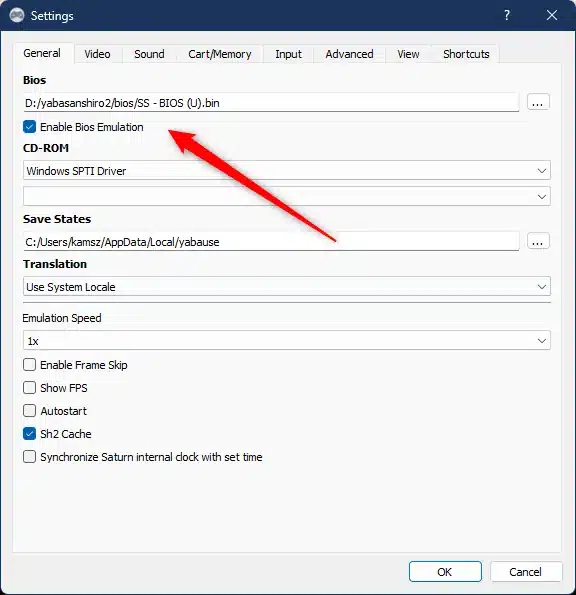This screenshot has height=595, width=576.
Task: Click the question mark help icon
Action: [507, 15]
